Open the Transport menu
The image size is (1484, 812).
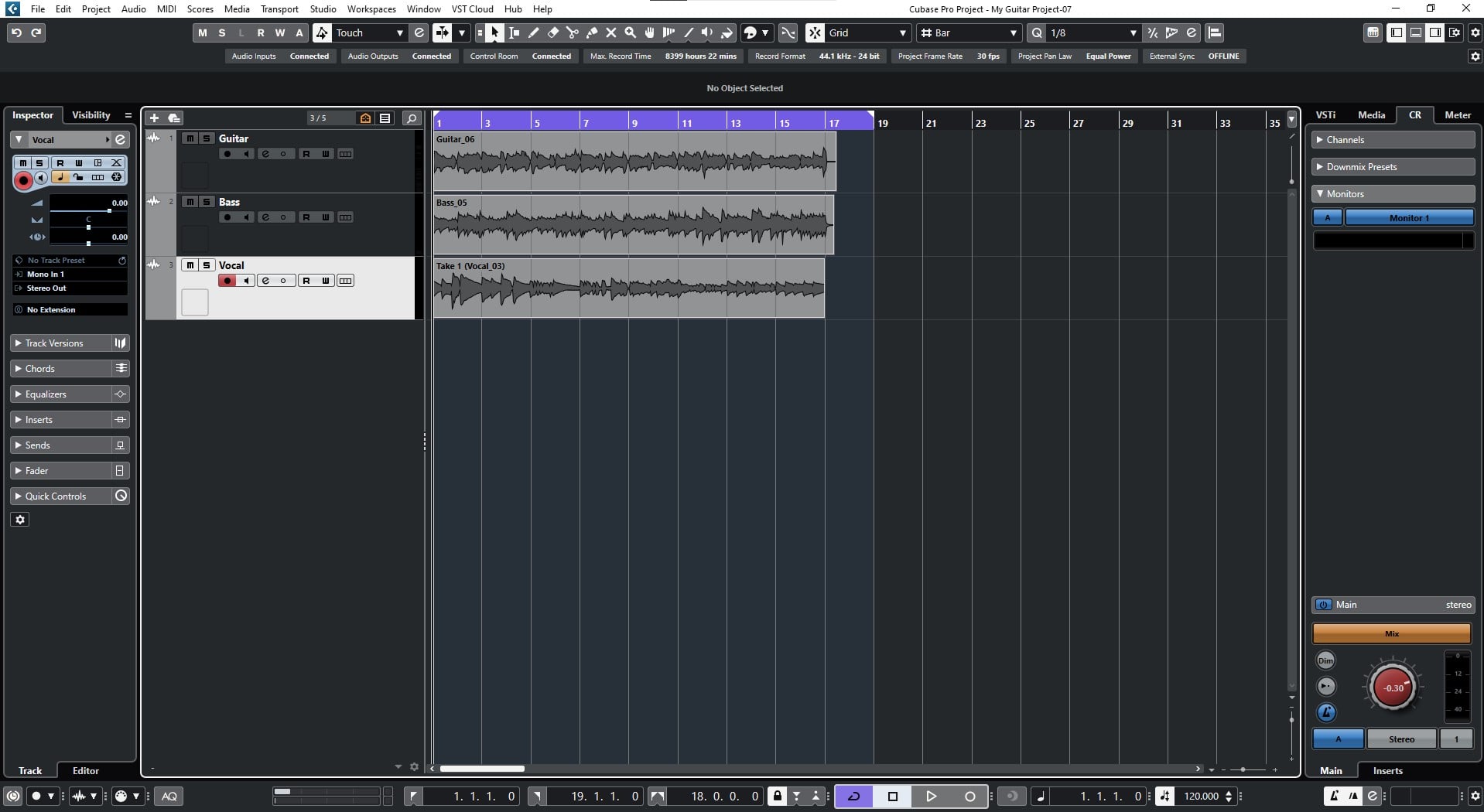(x=279, y=9)
